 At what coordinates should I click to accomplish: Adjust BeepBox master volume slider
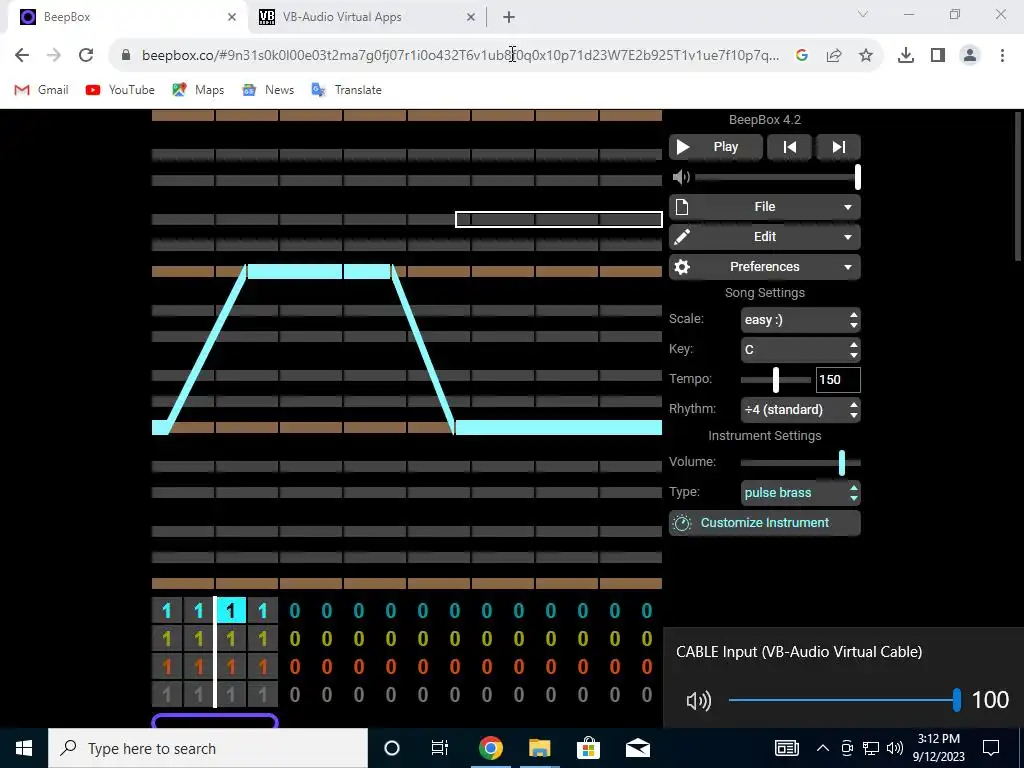[x=777, y=177]
